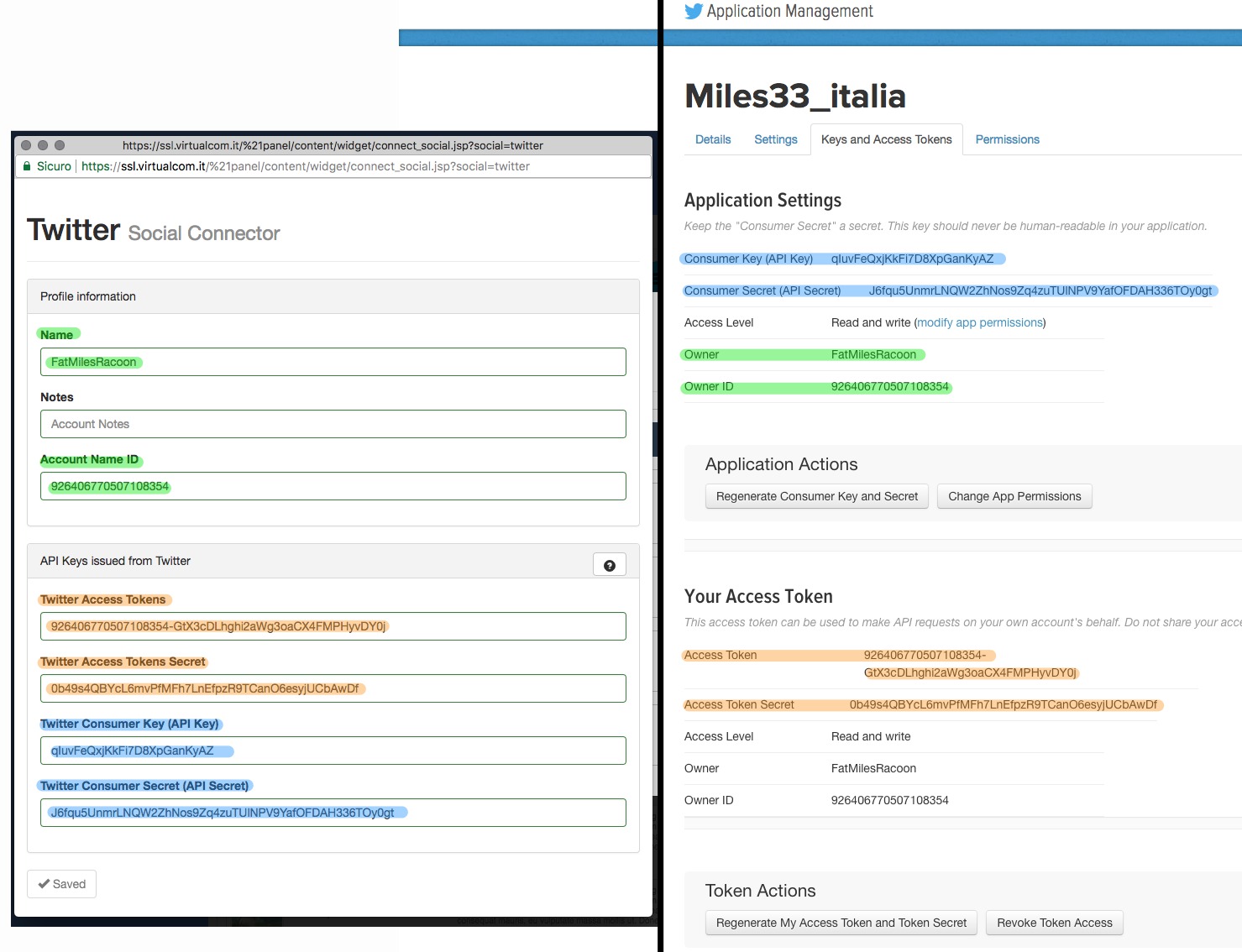1242x952 pixels.
Task: Click Twitter Consumer Key input field
Action: coord(333,751)
